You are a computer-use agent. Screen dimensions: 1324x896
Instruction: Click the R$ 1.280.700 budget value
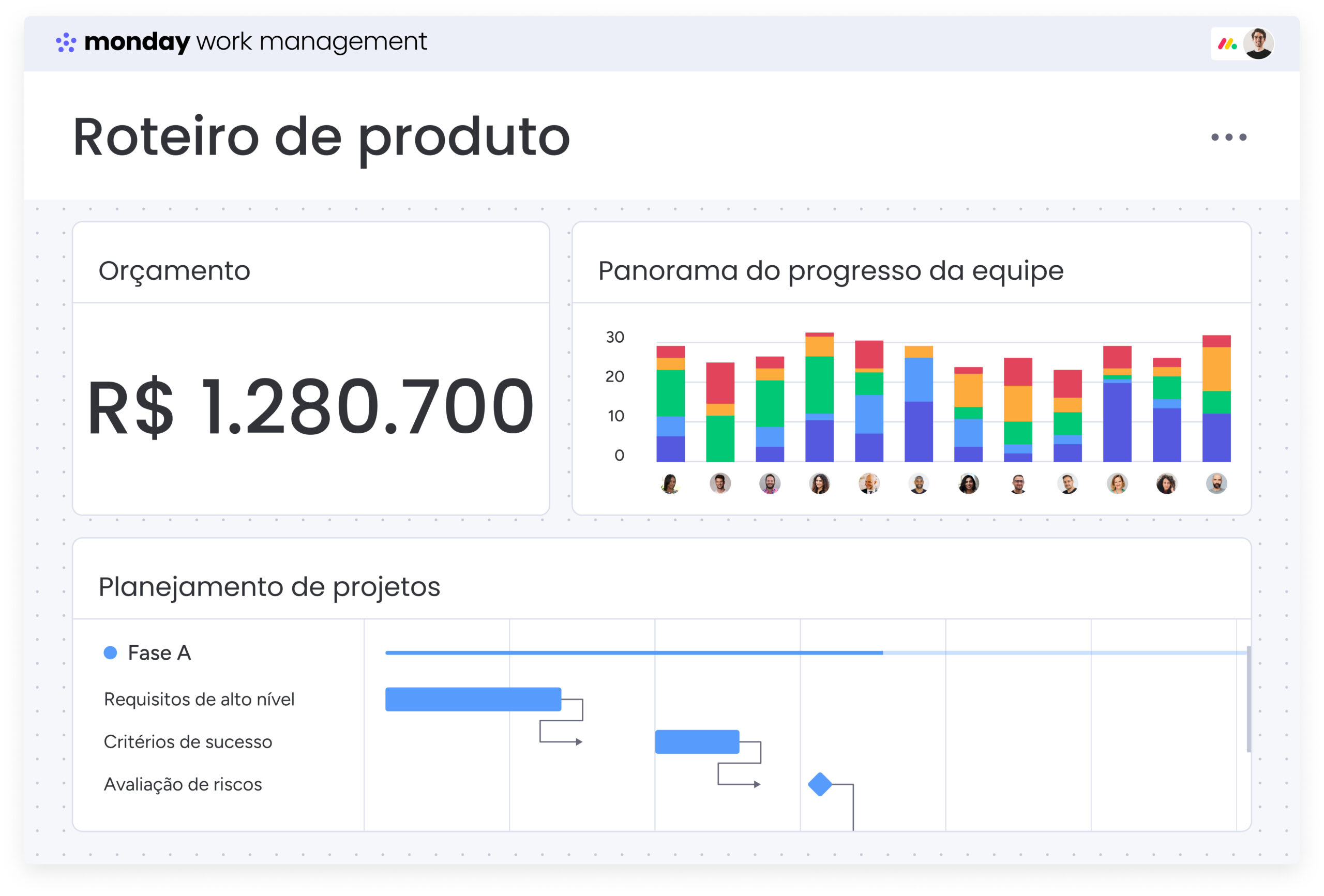[x=310, y=408]
